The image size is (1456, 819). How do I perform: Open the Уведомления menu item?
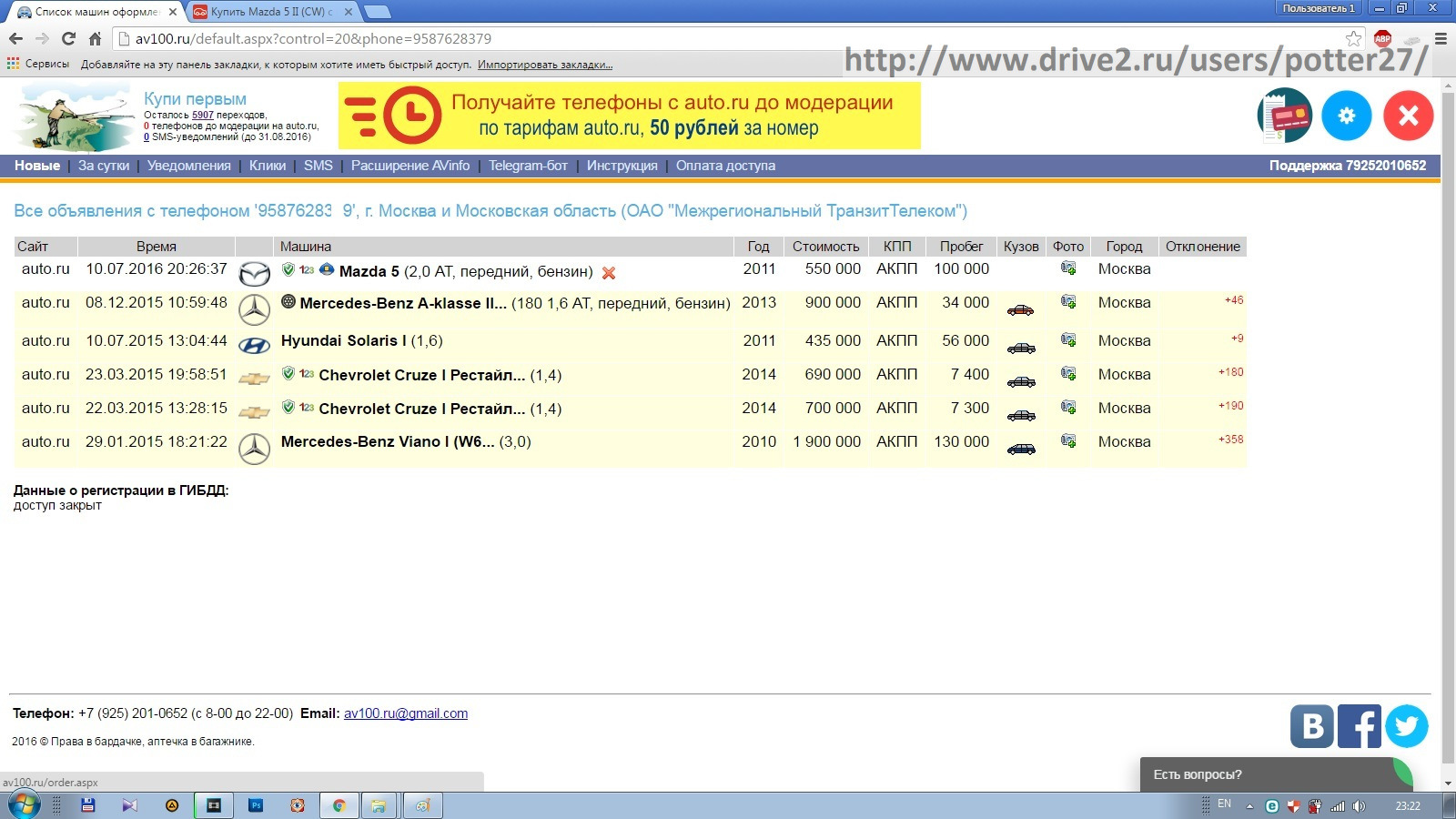[x=189, y=166]
